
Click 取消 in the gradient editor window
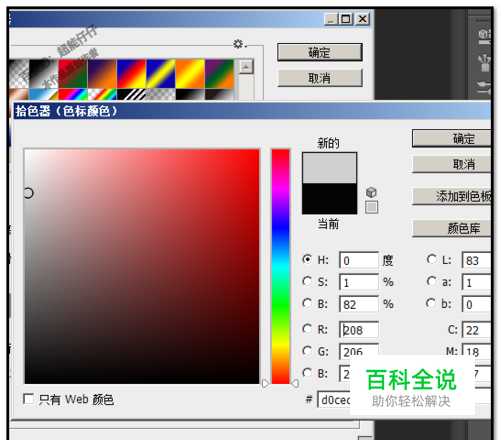[x=320, y=78]
